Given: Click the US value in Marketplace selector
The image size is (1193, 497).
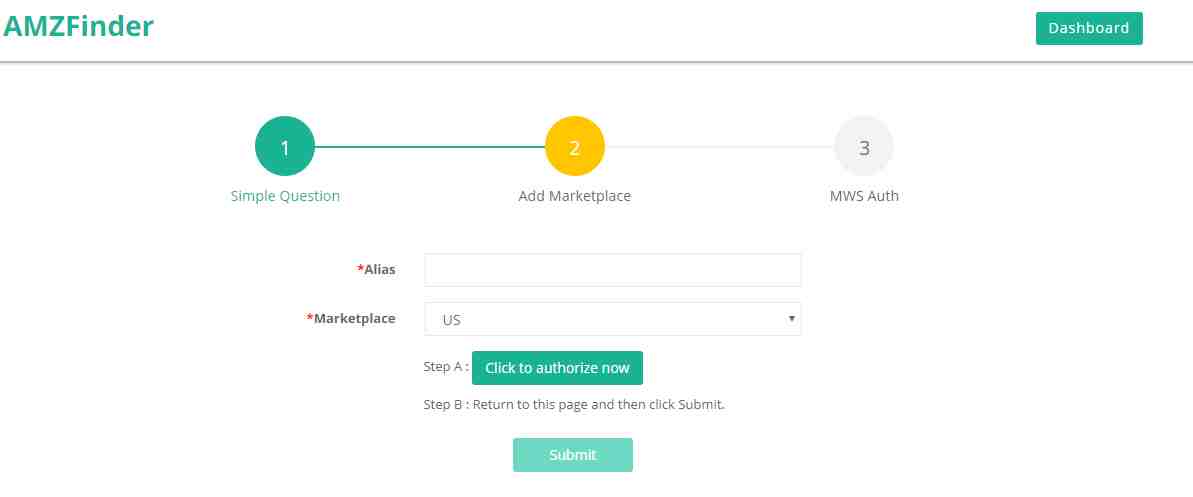Looking at the screenshot, I should click(x=451, y=320).
